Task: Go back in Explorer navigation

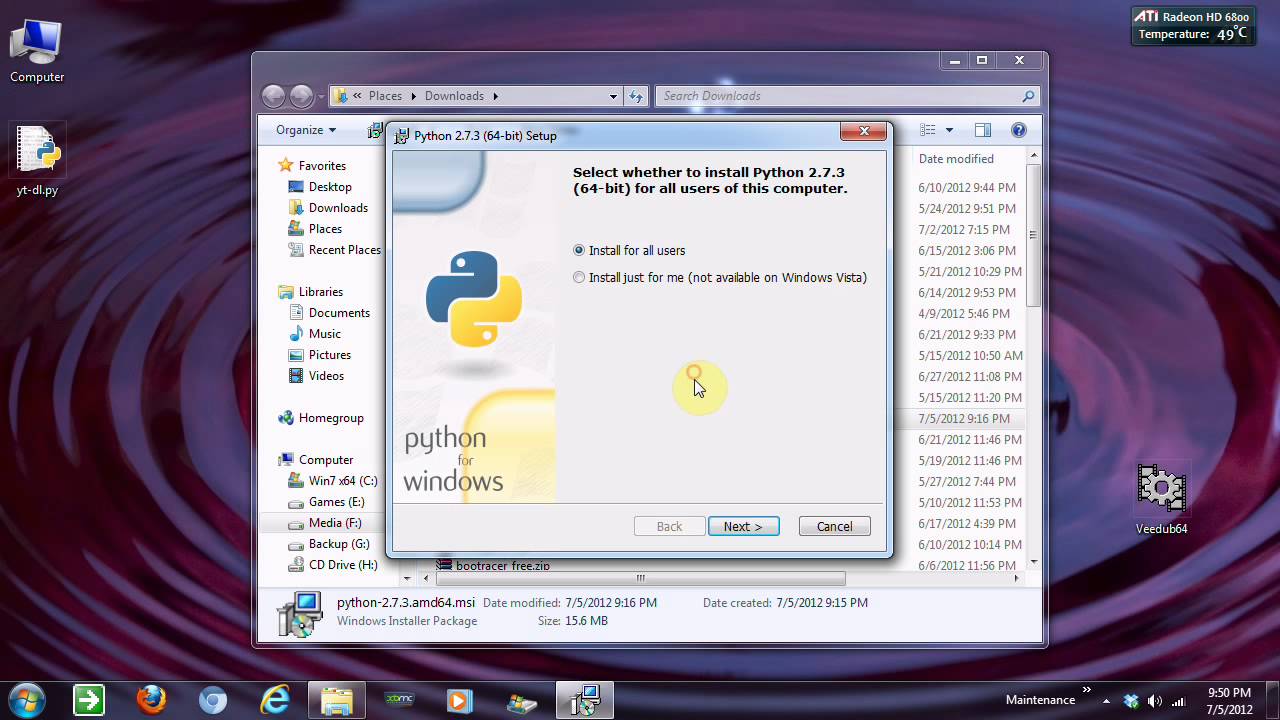Action: pos(273,96)
